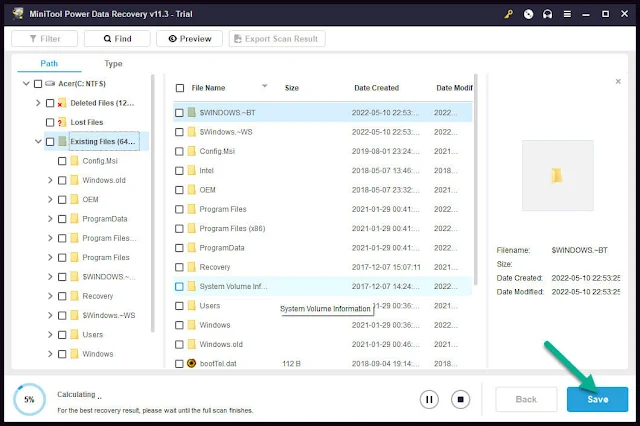Select the ProgramData row in file list
Image resolution: width=640 pixels, height=426 pixels.
tap(322, 248)
